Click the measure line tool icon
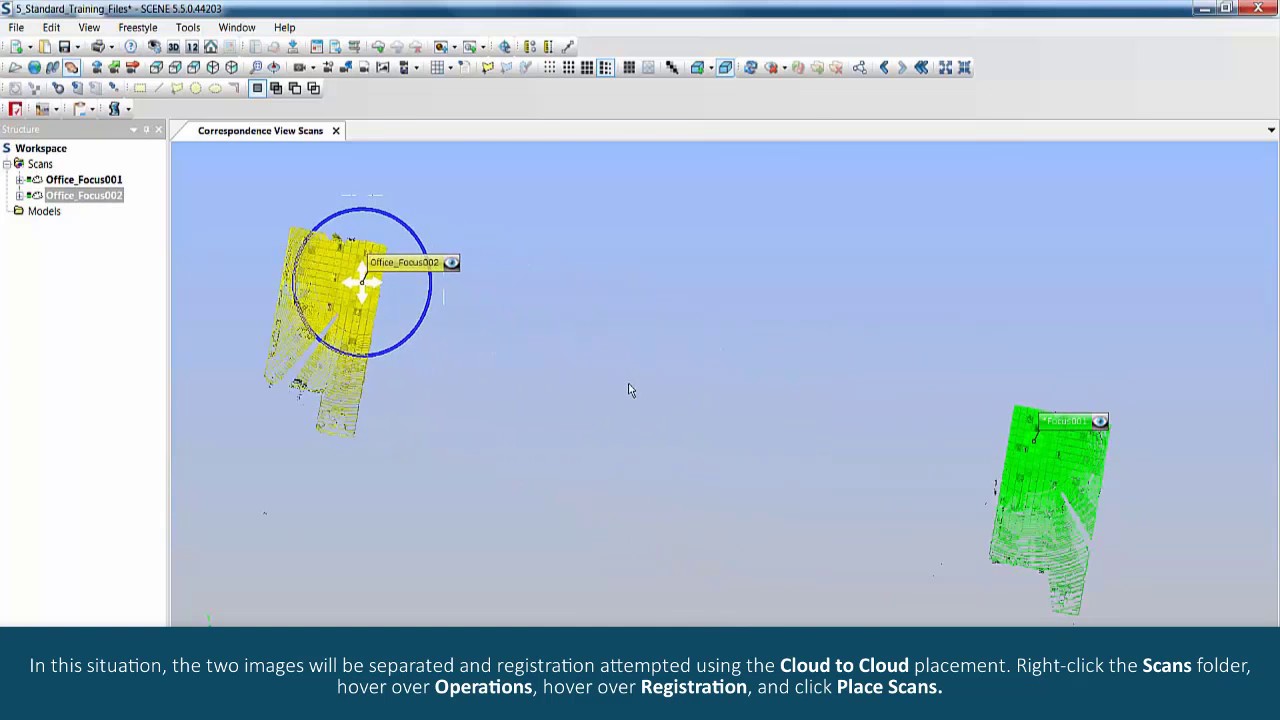The height and width of the screenshot is (720, 1280). pyautogui.click(x=567, y=47)
